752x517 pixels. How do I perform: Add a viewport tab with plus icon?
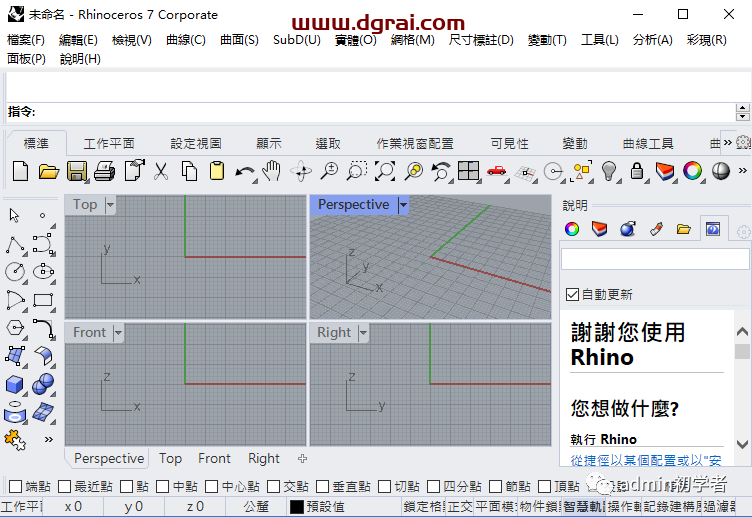302,458
